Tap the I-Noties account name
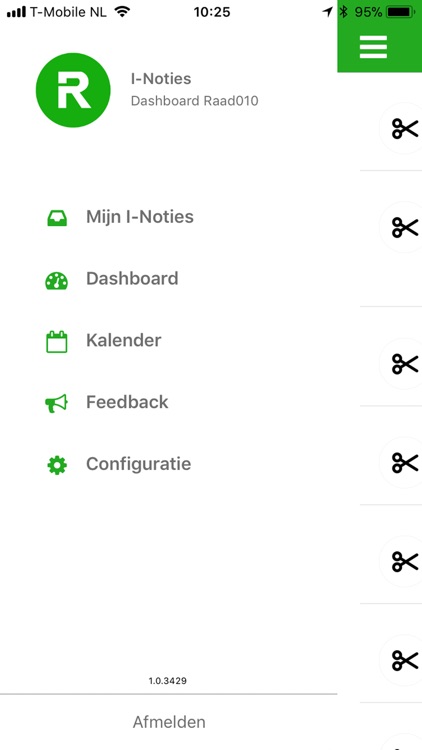Screen dimensions: 422x750 coord(161,78)
